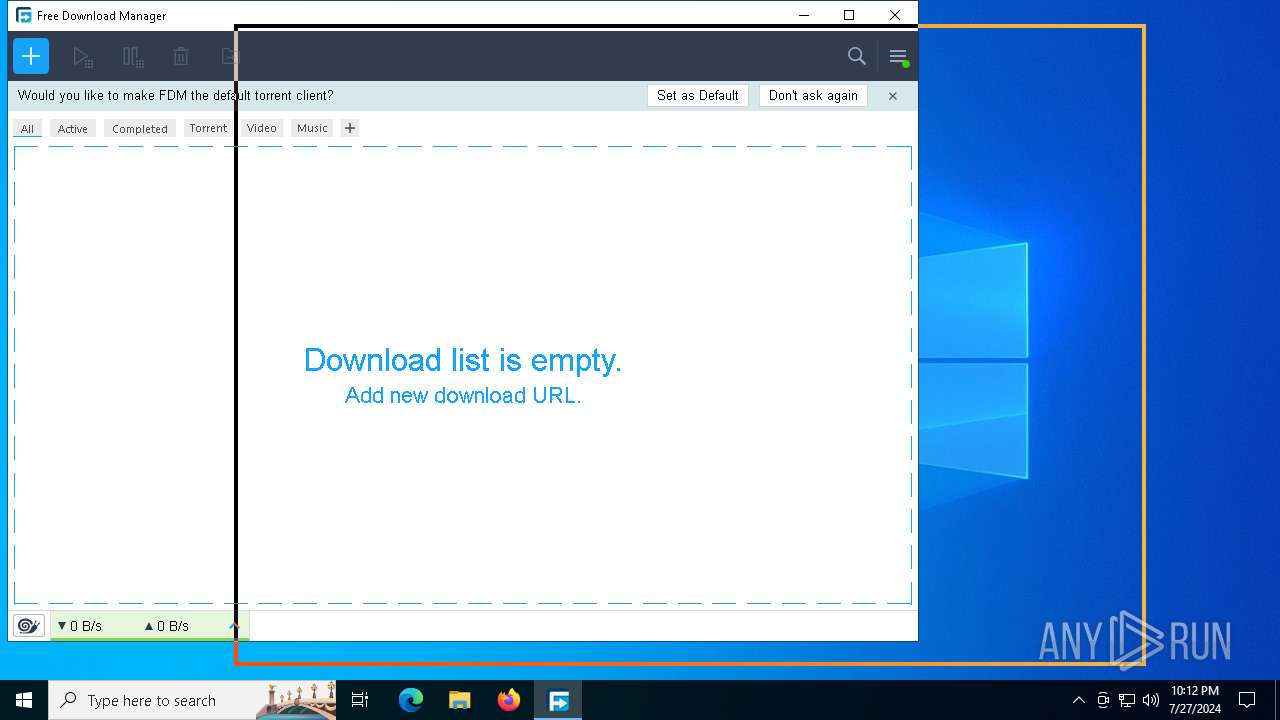This screenshot has height=720, width=1280.
Task: Select the Music filter tab
Action: pos(312,128)
